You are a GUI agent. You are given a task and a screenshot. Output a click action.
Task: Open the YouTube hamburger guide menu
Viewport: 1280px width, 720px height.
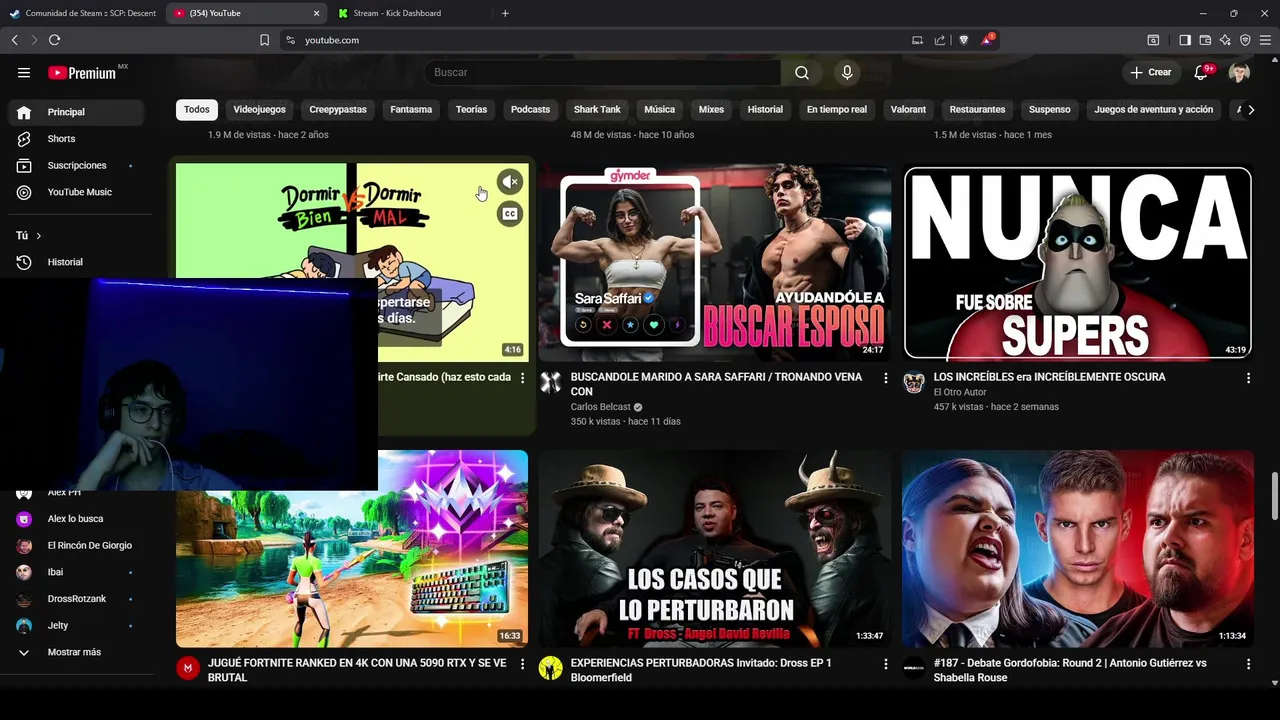tap(24, 72)
